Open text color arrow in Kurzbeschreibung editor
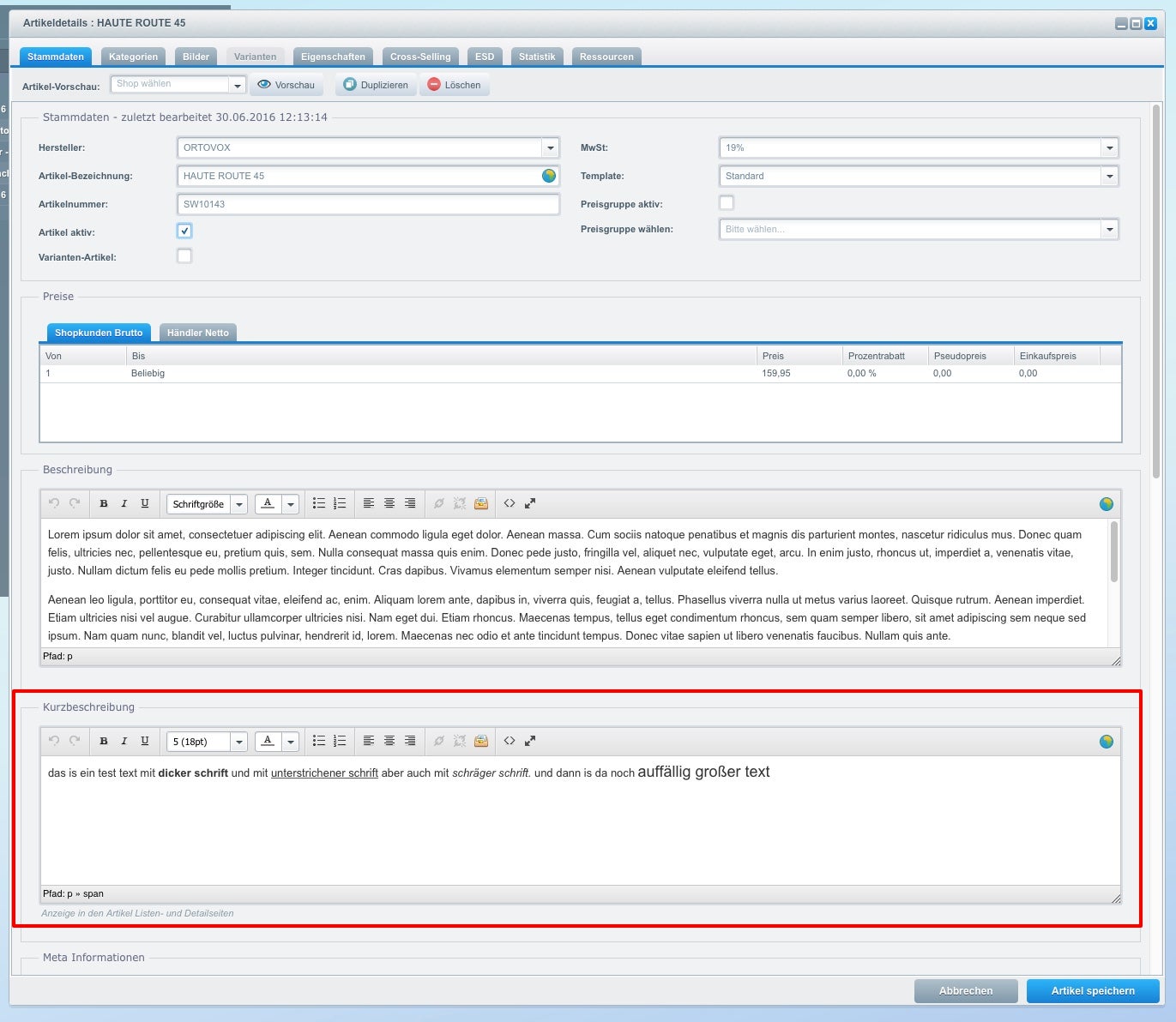This screenshot has width=1176, height=1022. [x=291, y=742]
